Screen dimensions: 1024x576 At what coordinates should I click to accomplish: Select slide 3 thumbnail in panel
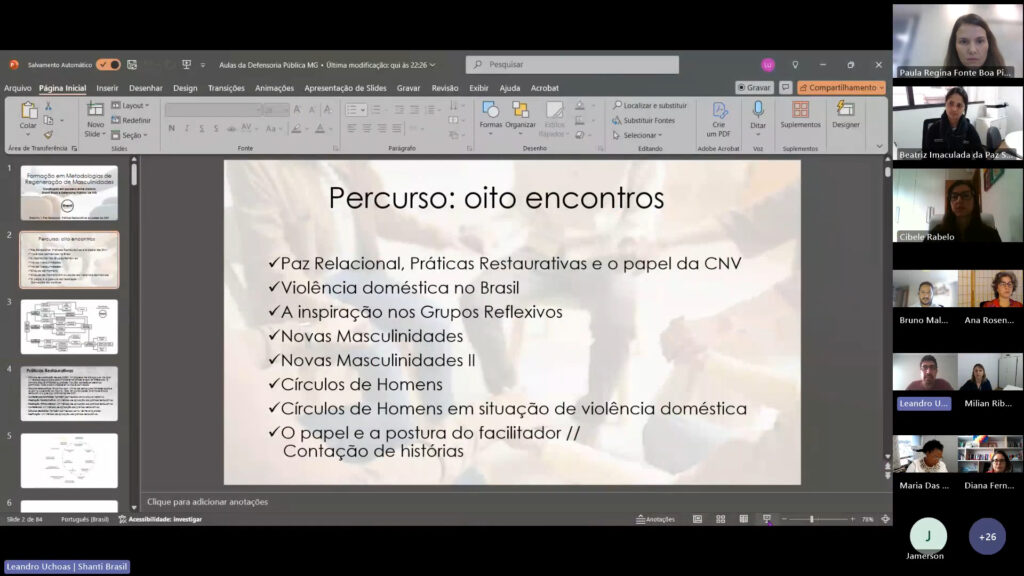(69, 326)
